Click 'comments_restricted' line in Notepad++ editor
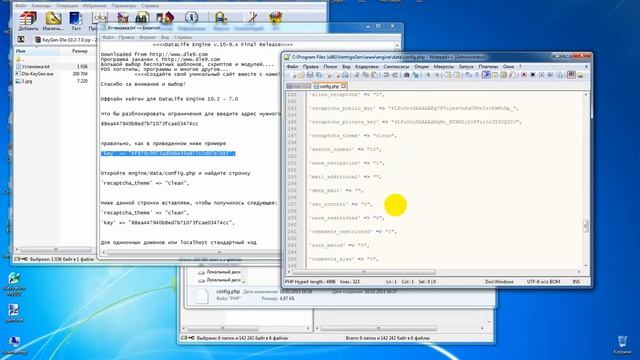 point(353,231)
